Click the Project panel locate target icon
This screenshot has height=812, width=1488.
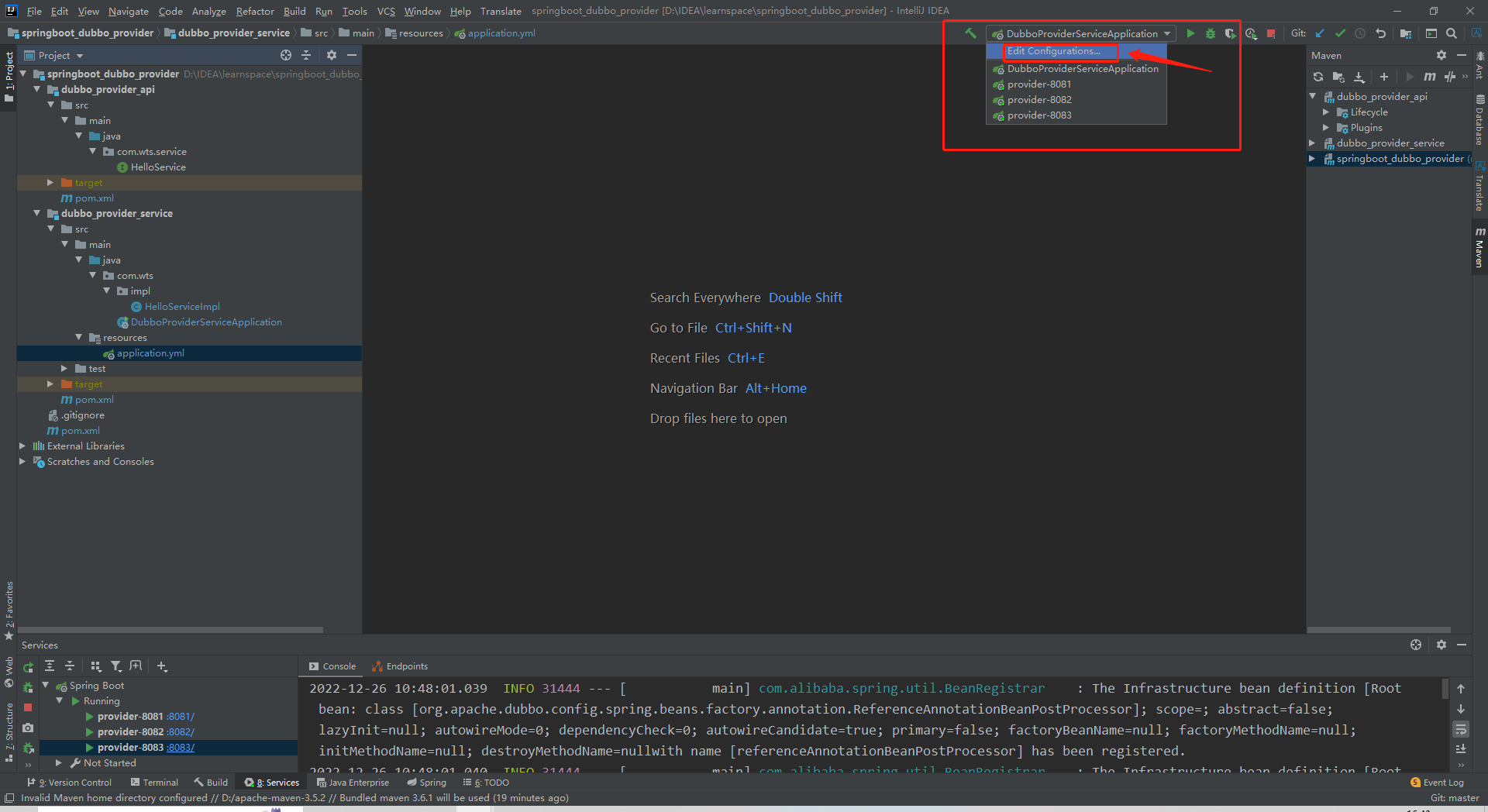click(286, 55)
